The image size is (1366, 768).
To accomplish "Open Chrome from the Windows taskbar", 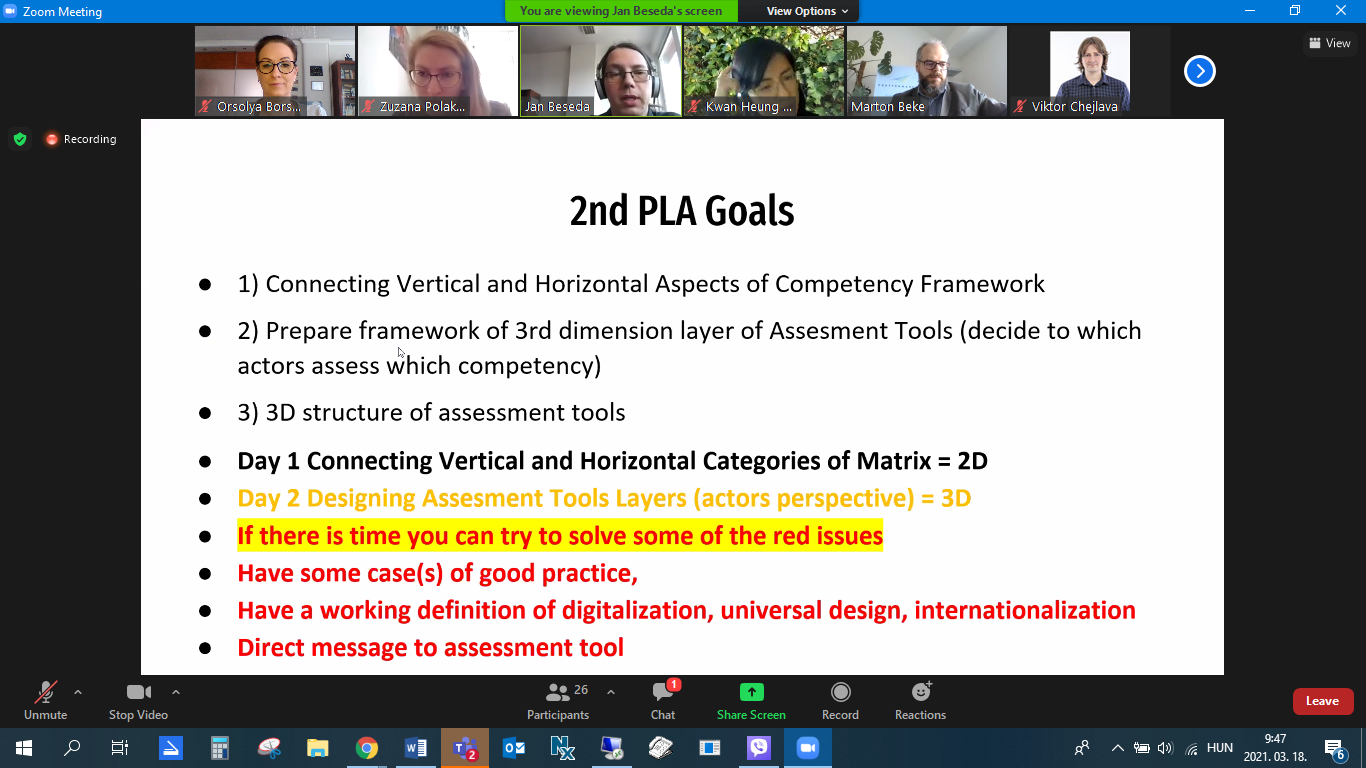I will tap(367, 748).
